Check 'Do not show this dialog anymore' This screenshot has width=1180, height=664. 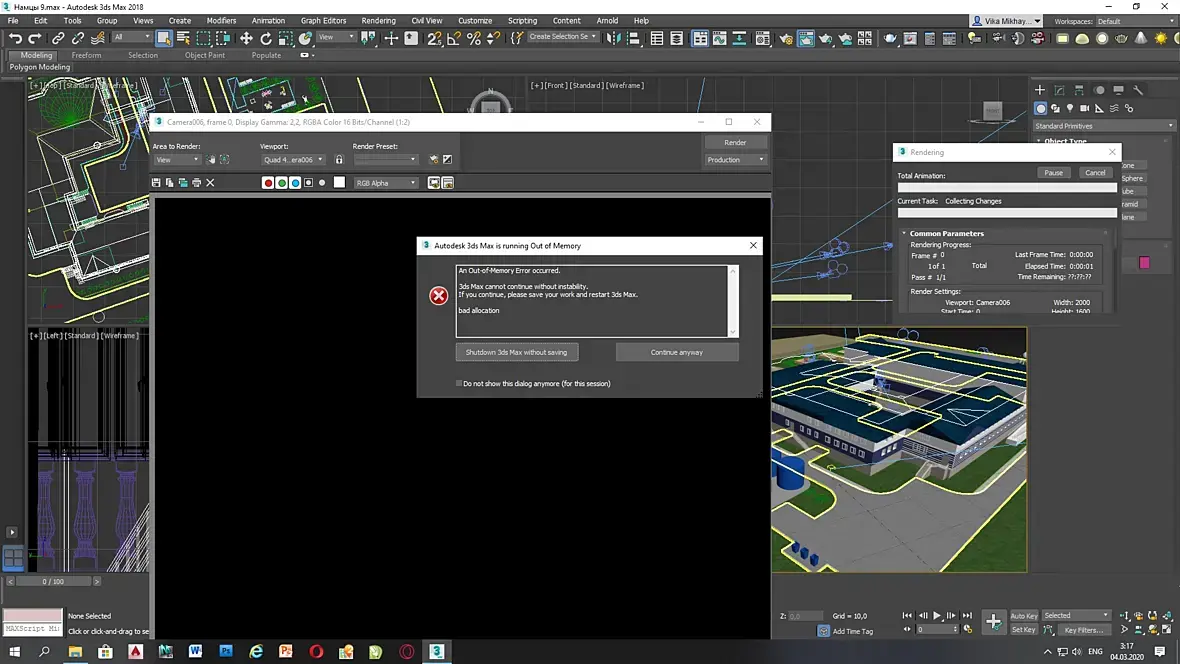tap(459, 383)
